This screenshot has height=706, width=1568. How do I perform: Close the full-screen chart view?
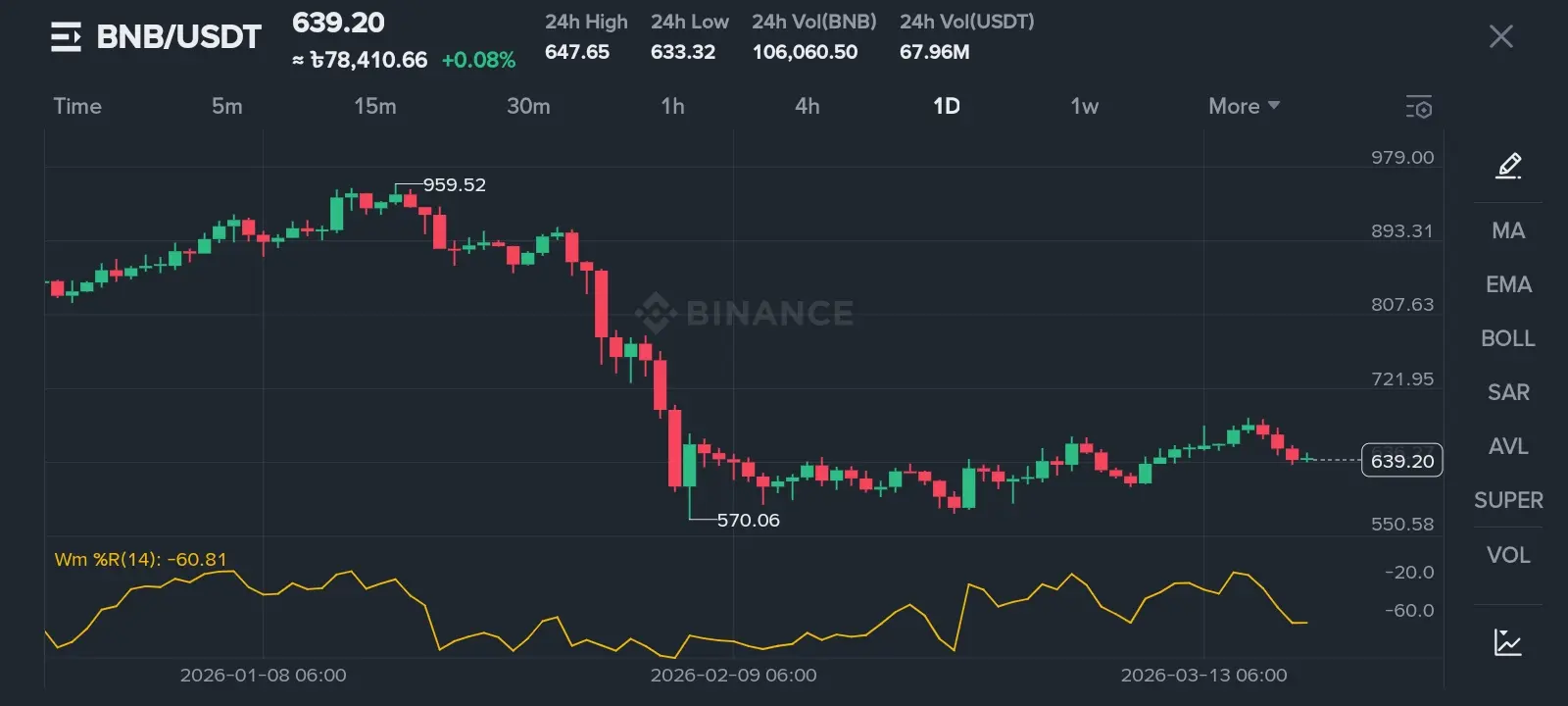pyautogui.click(x=1500, y=37)
